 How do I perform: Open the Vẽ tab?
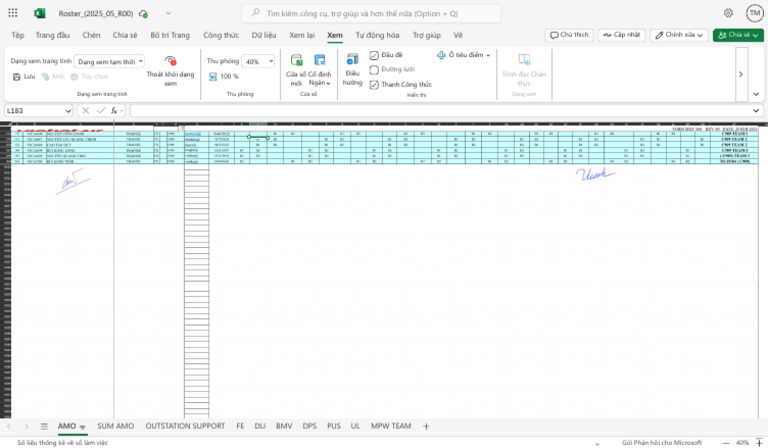click(458, 35)
